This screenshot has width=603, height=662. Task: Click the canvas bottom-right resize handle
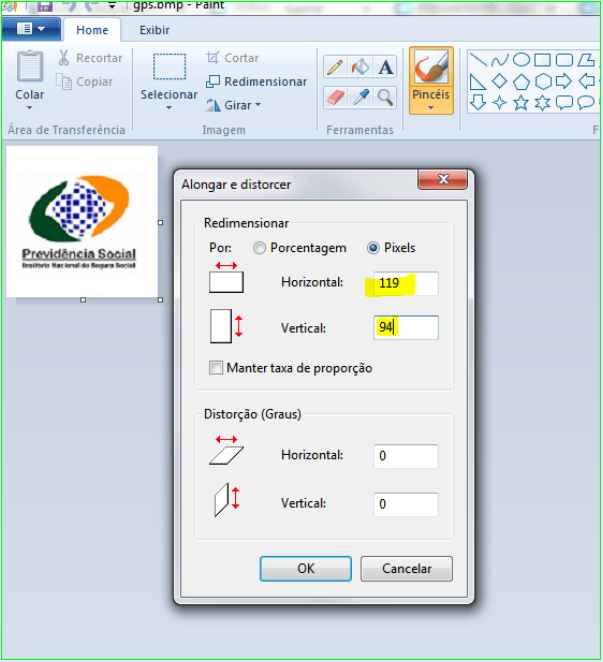point(160,300)
